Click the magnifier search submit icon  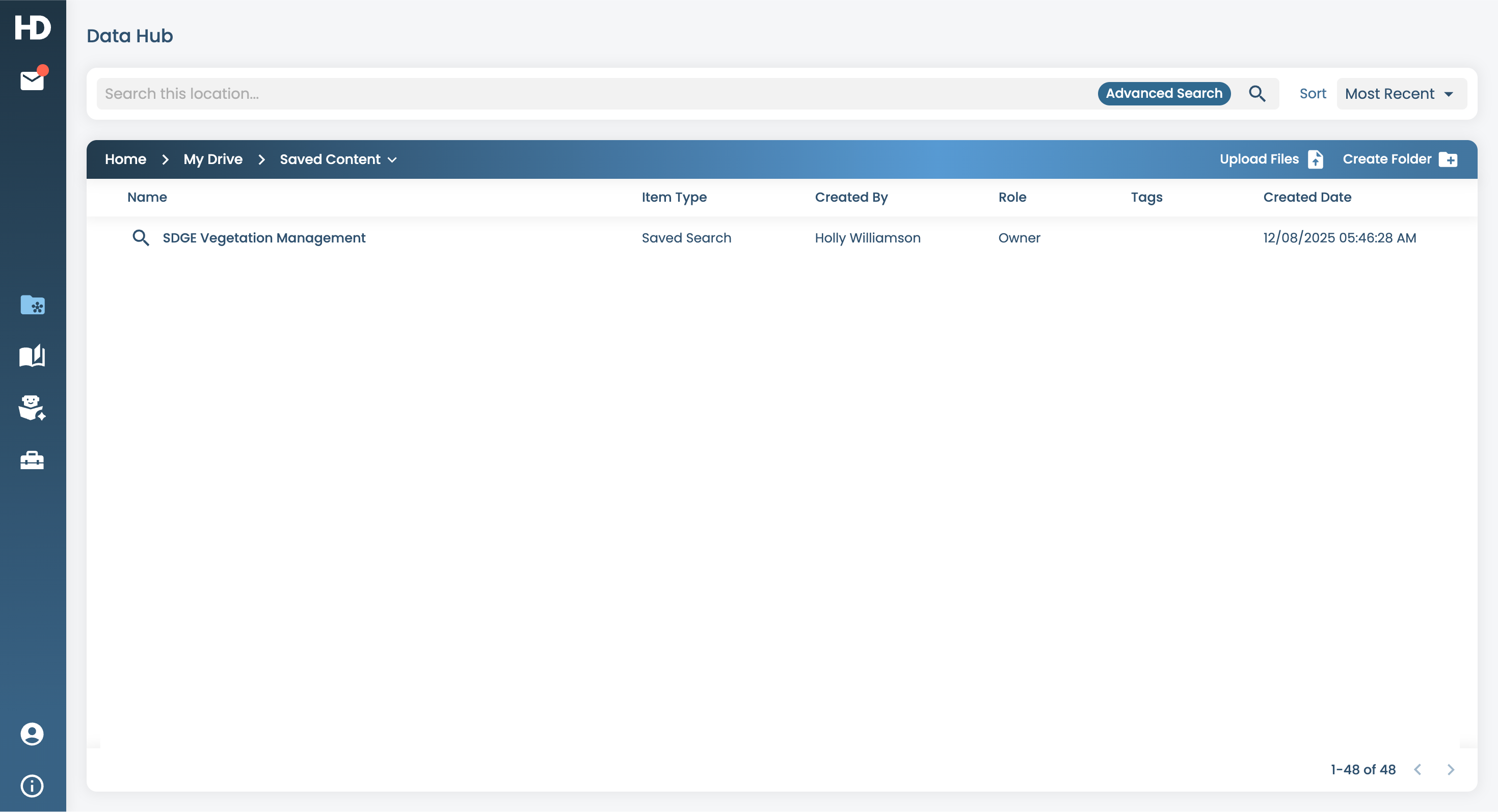pos(1256,94)
